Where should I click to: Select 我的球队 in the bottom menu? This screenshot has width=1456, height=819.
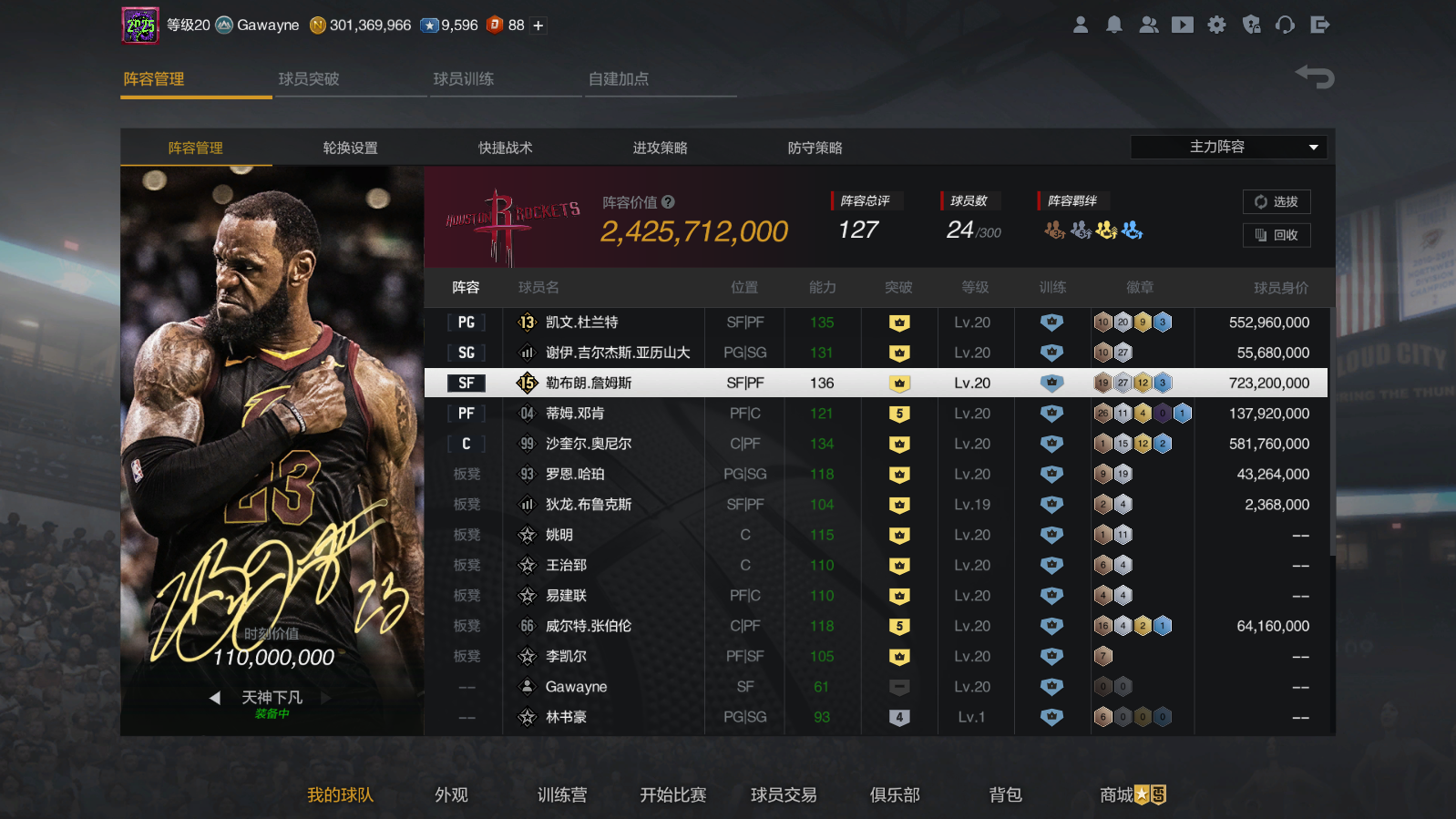tap(341, 795)
